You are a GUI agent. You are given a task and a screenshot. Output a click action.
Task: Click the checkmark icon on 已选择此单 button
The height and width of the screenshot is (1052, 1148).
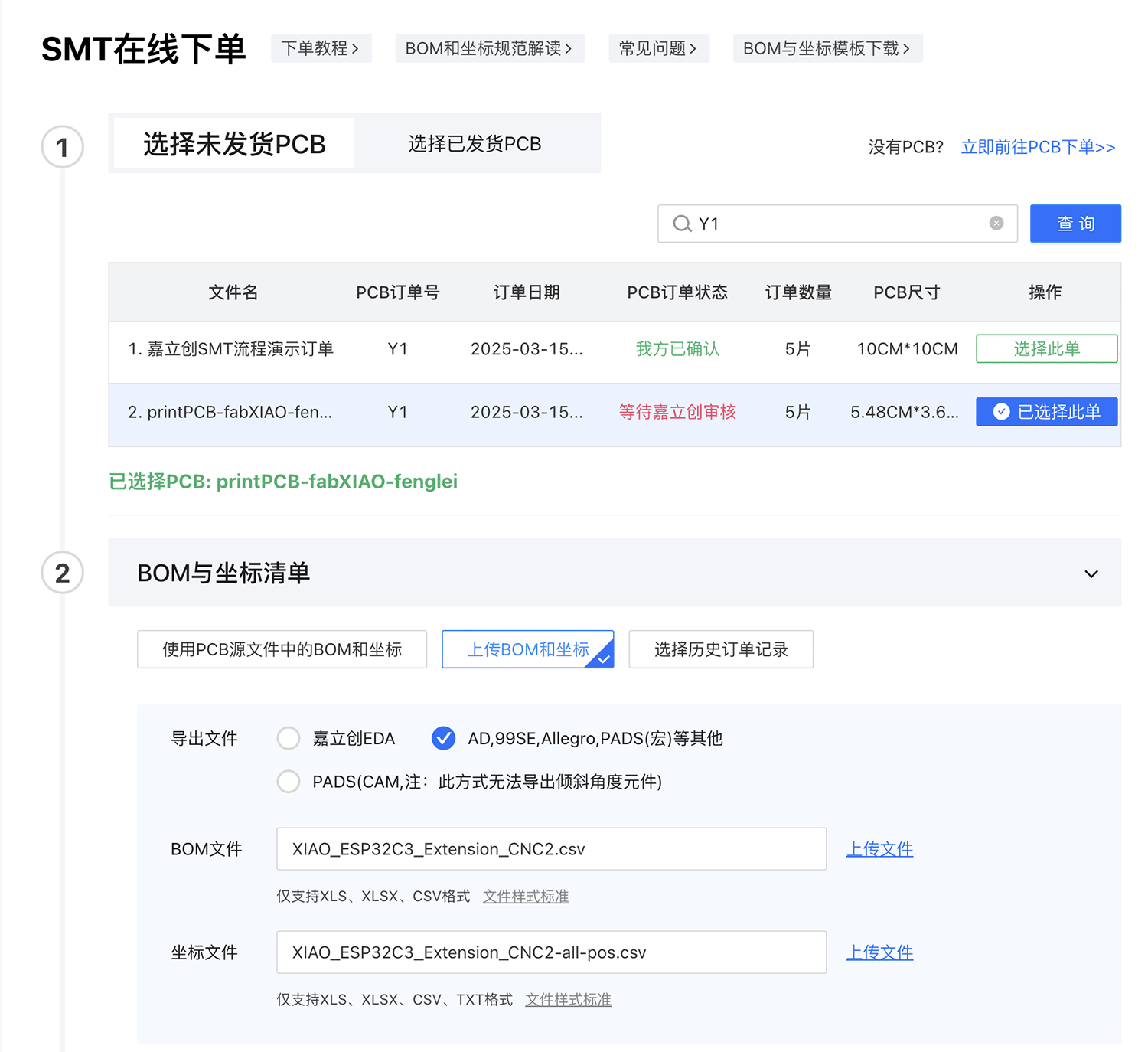pos(1001,412)
